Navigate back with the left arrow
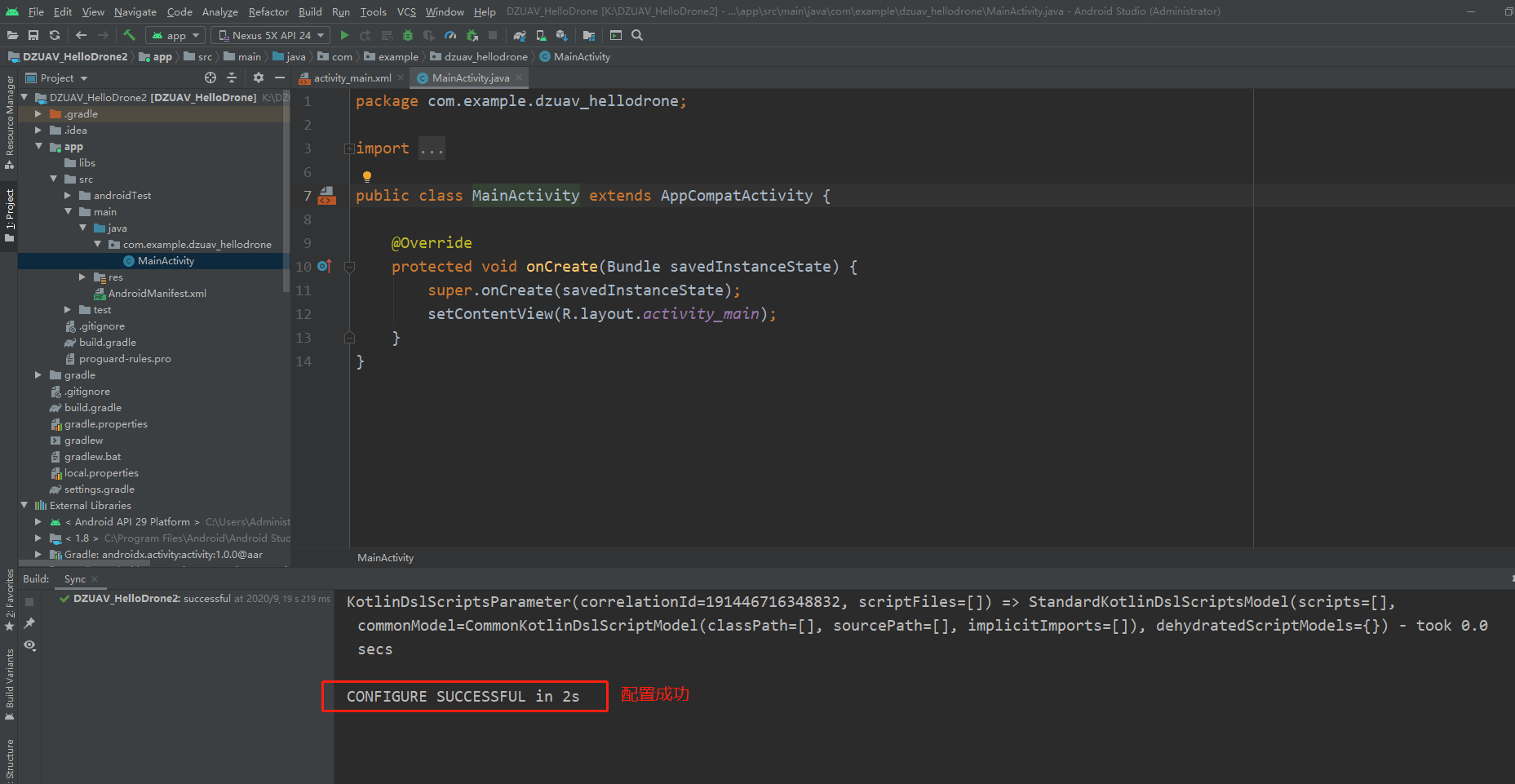This screenshot has height=784, width=1515. [x=81, y=35]
